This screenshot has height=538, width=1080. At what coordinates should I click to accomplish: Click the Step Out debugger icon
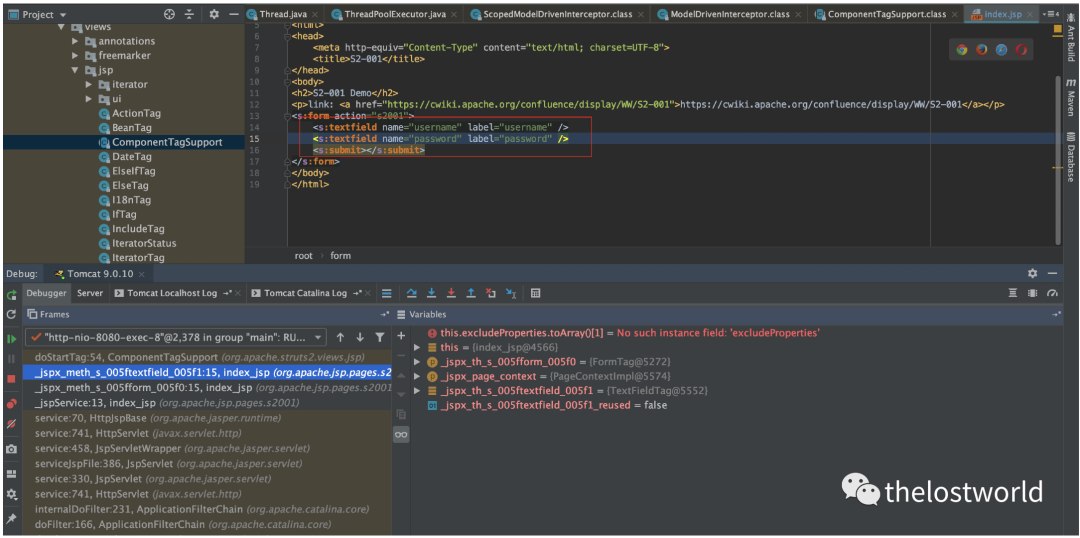(471, 293)
